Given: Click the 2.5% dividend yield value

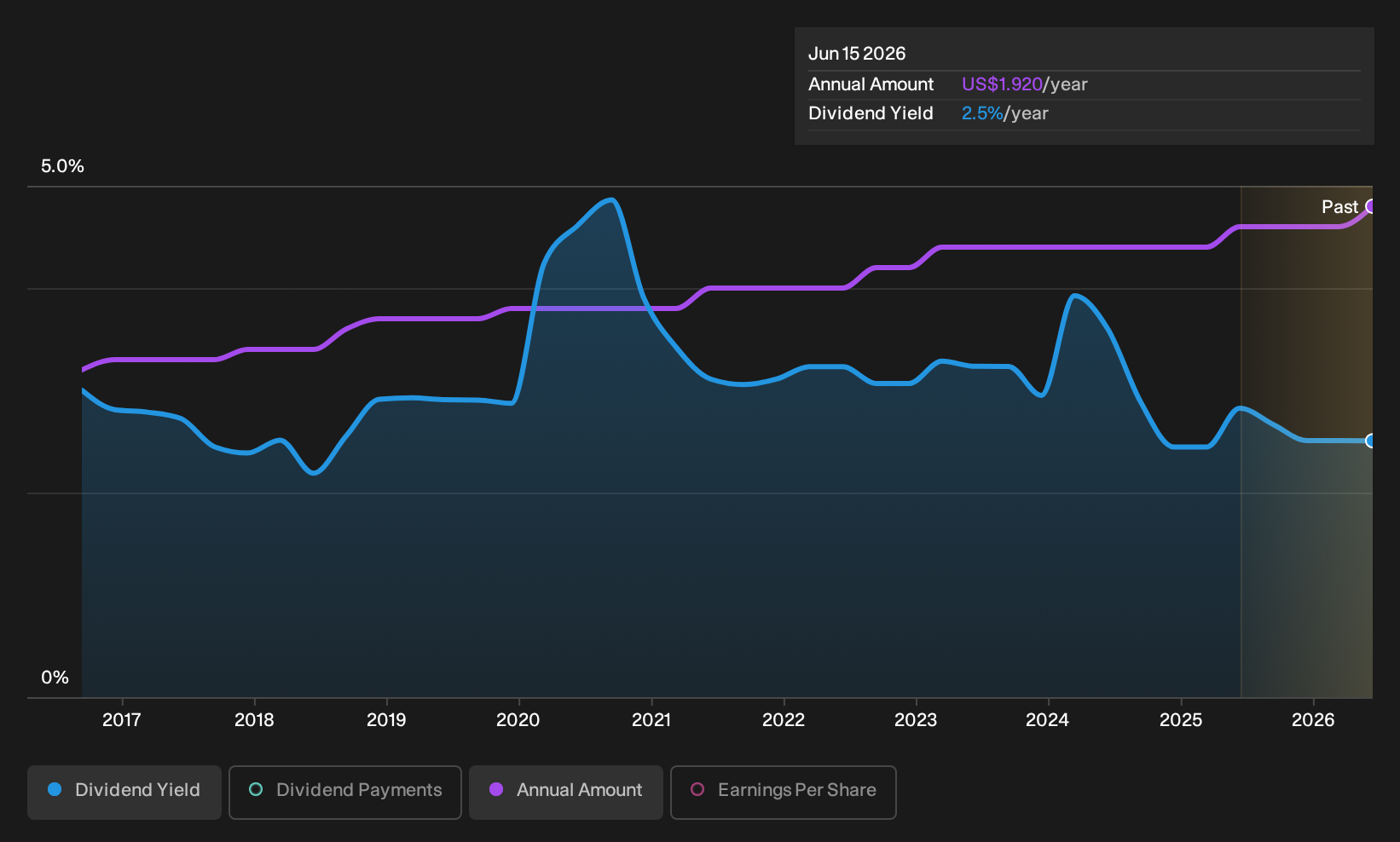Looking at the screenshot, I should [982, 113].
